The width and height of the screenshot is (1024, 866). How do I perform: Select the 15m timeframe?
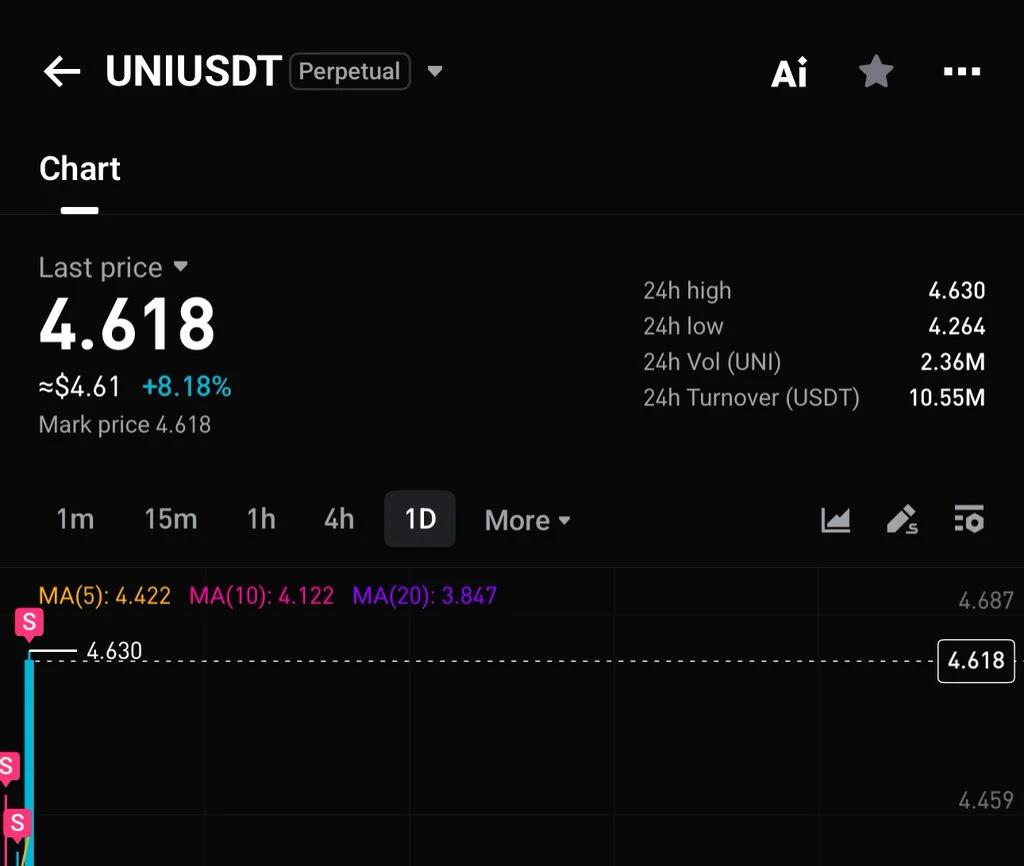pos(170,519)
